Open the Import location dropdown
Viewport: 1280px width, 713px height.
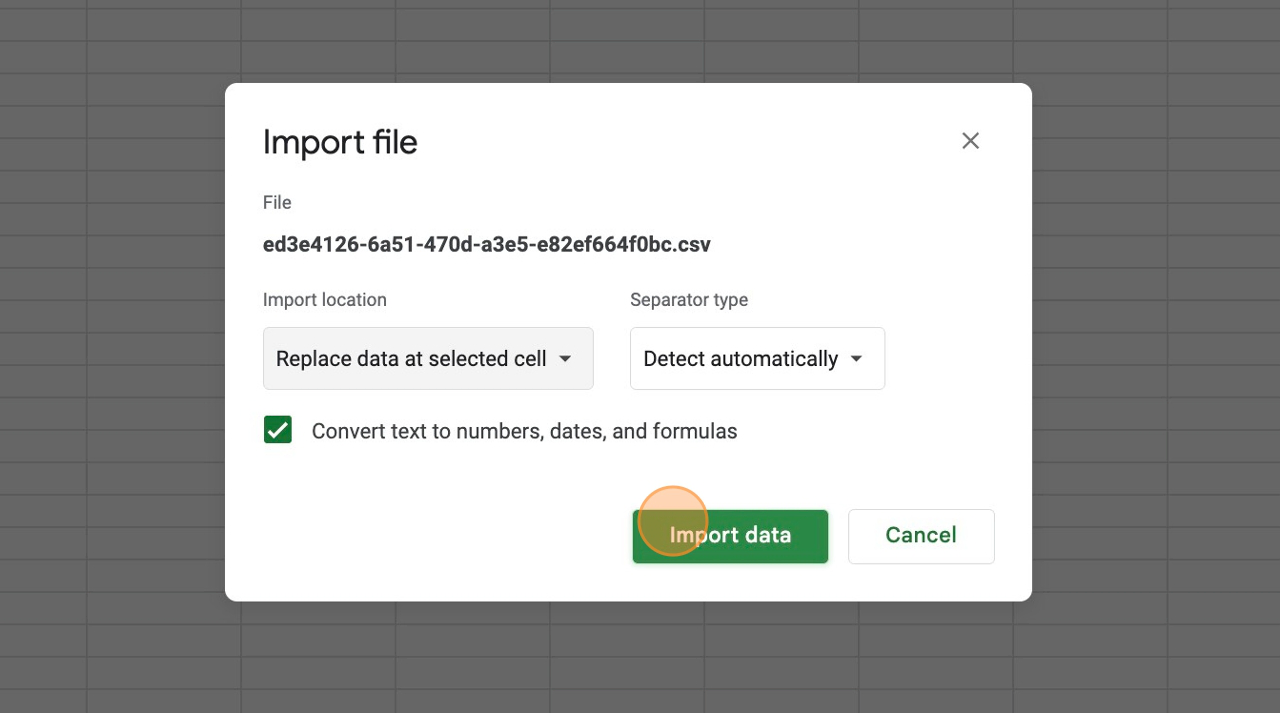[428, 358]
